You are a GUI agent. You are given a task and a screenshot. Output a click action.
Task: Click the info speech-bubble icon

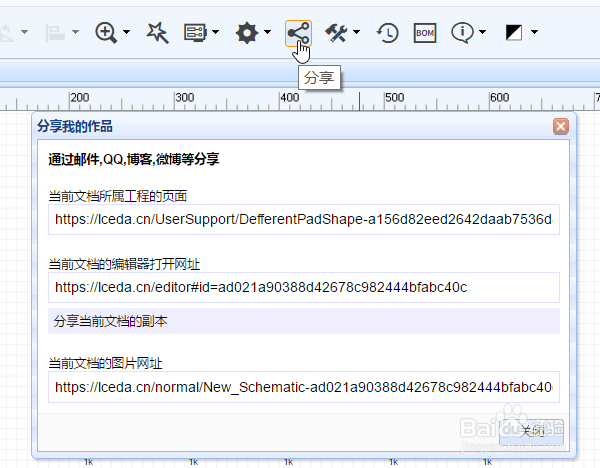coord(463,33)
